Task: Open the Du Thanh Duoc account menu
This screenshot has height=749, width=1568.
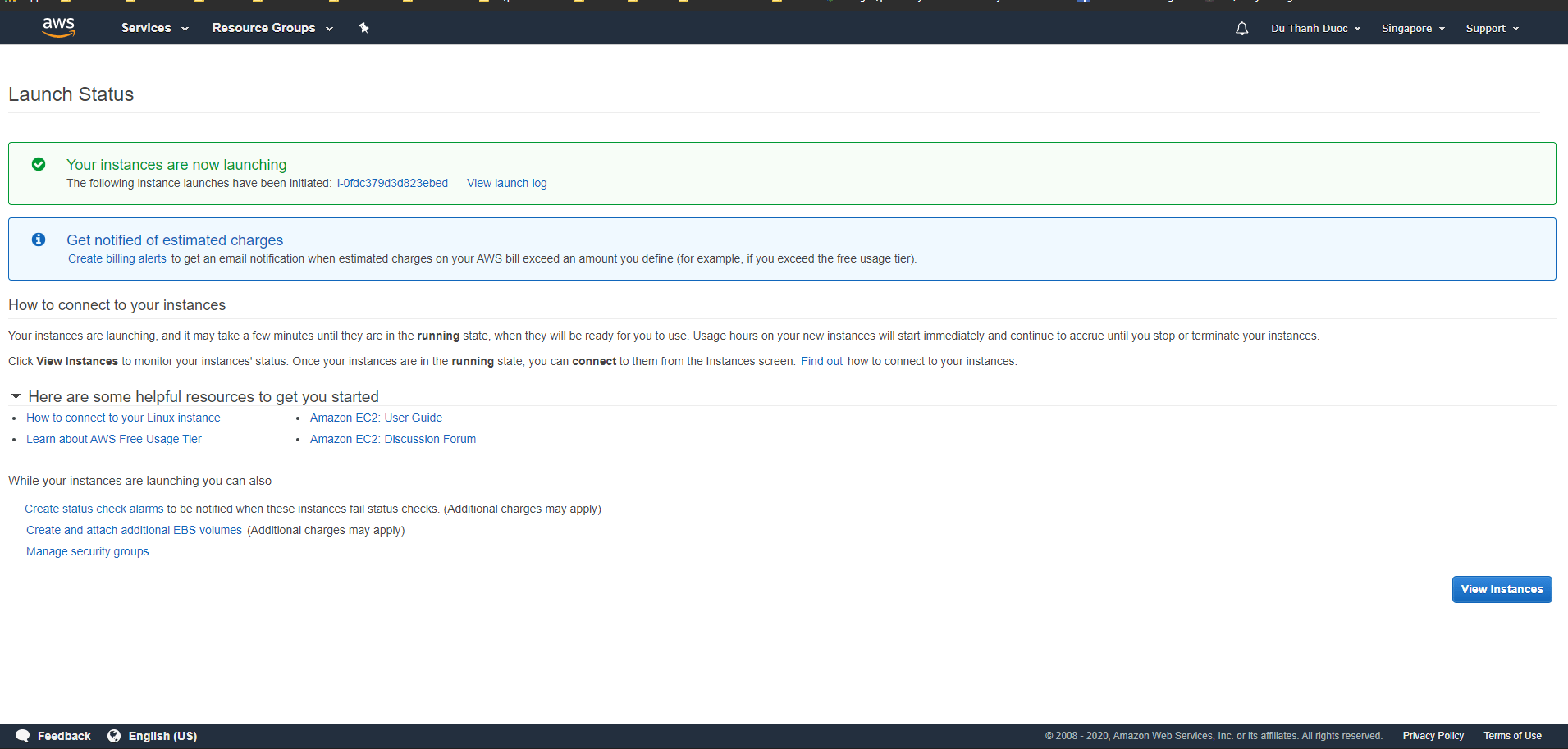Action: pyautogui.click(x=1316, y=29)
